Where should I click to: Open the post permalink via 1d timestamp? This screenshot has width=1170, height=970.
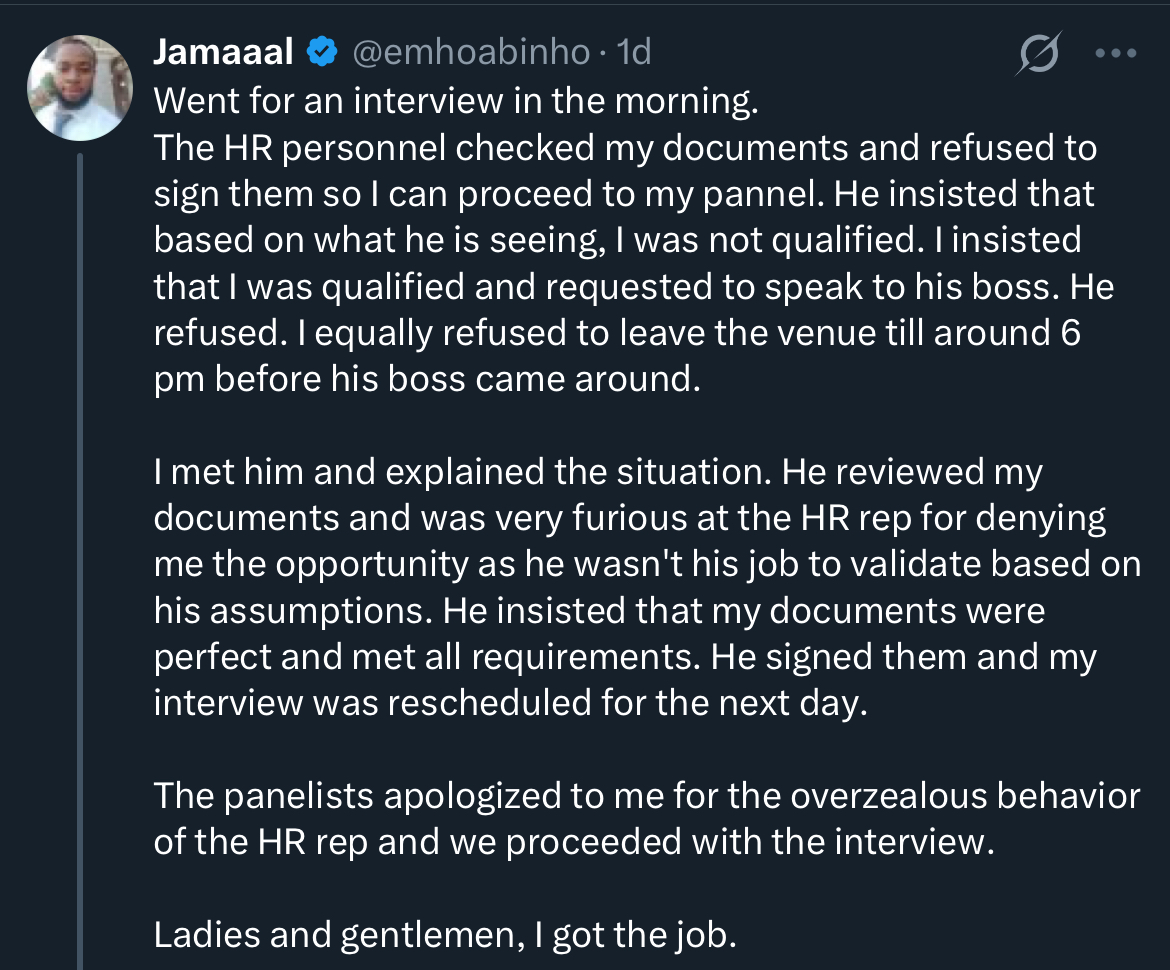(634, 51)
